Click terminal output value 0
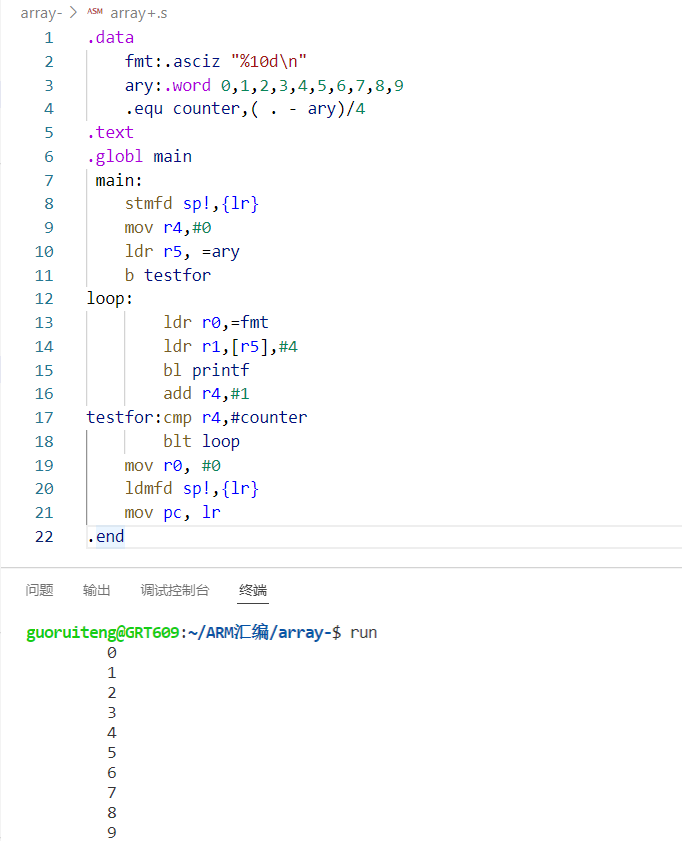This screenshot has height=841, width=682. pos(112,653)
